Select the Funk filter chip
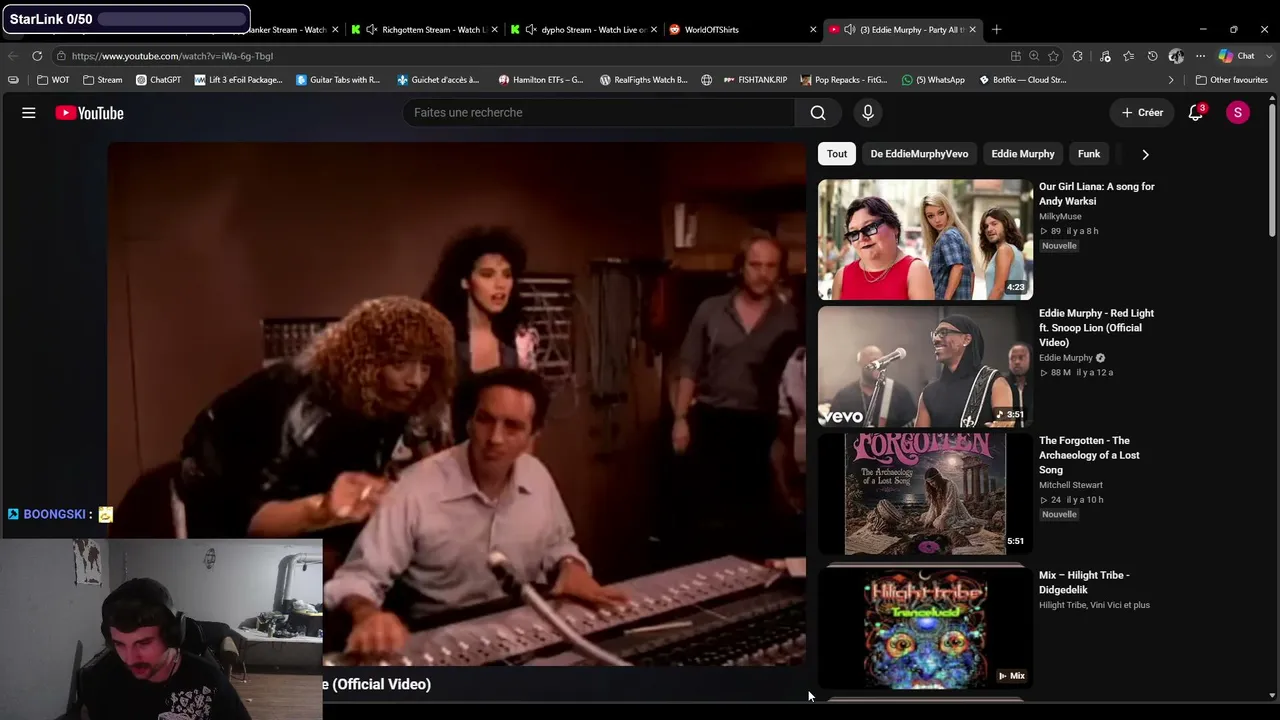1280x720 pixels. 1089,154
